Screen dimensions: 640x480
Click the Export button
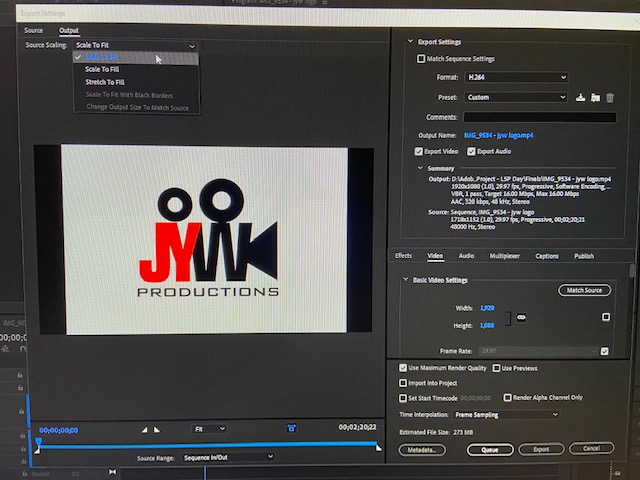point(541,449)
